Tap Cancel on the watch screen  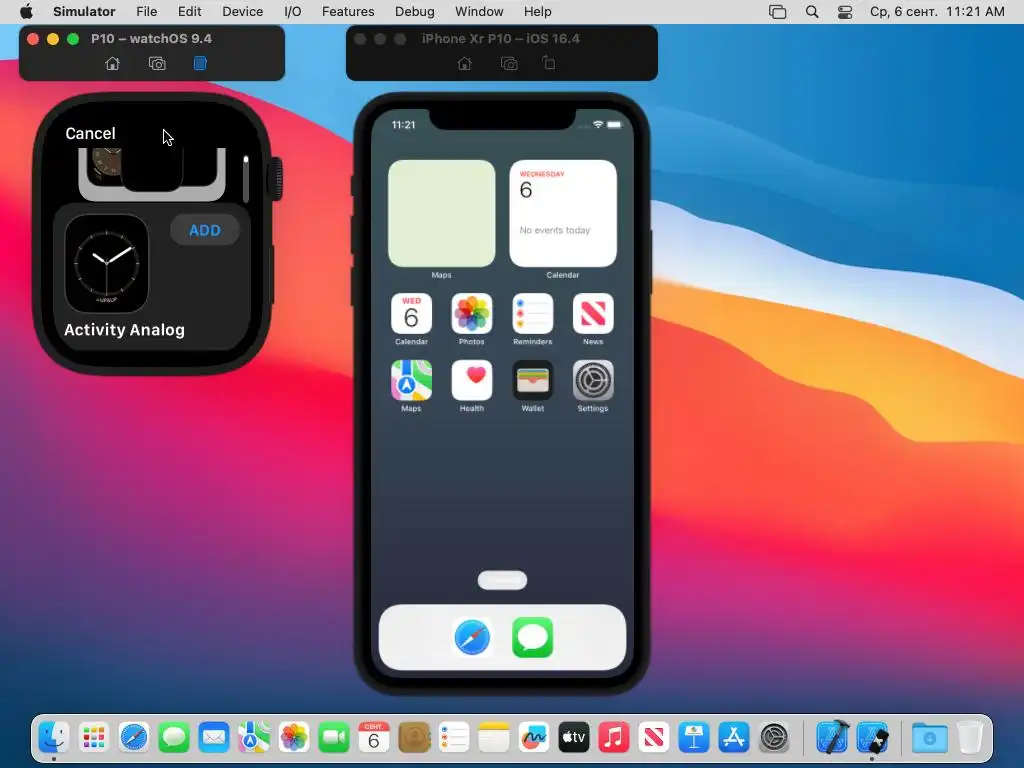90,133
